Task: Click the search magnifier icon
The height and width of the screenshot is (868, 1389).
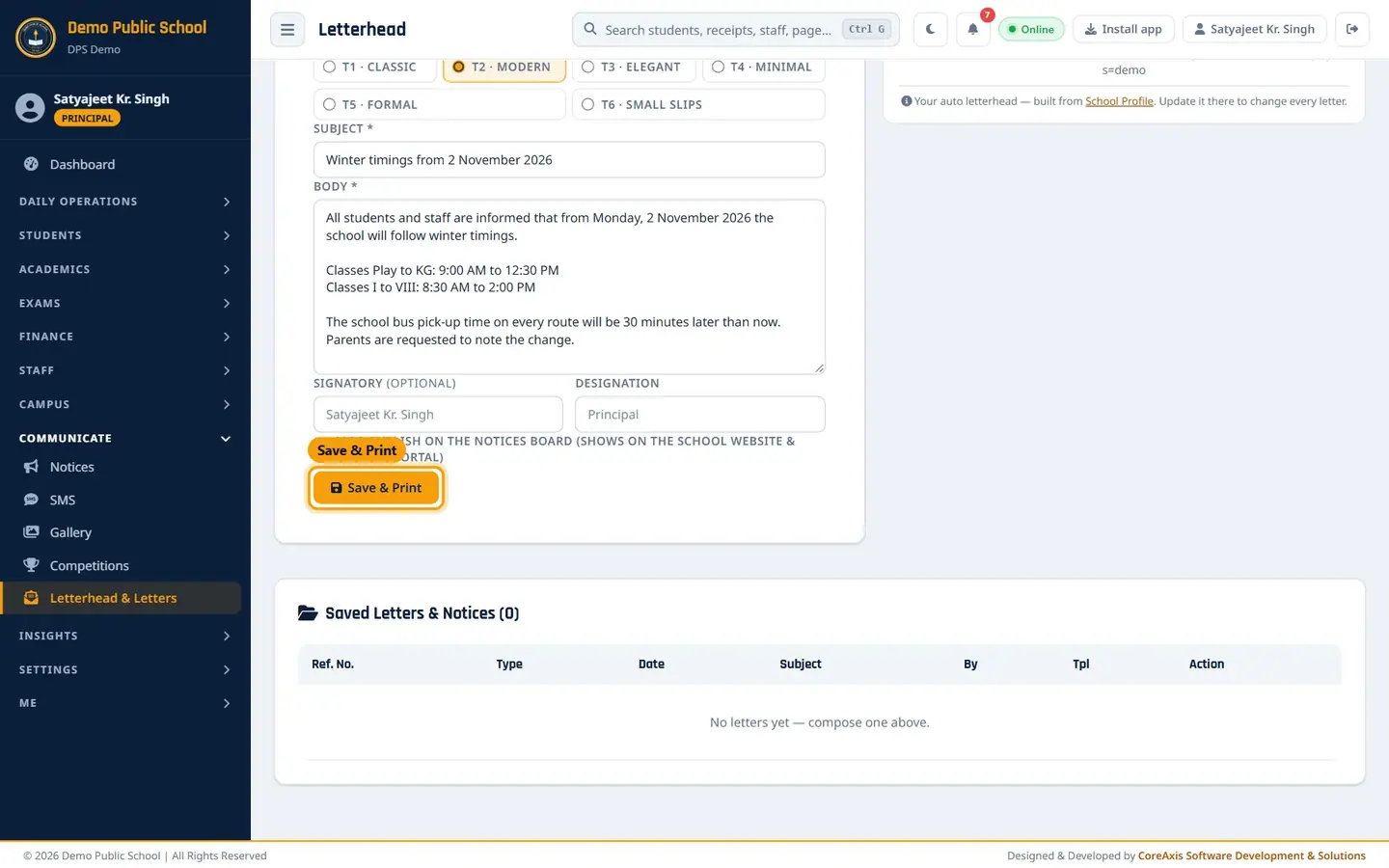Action: [x=590, y=29]
